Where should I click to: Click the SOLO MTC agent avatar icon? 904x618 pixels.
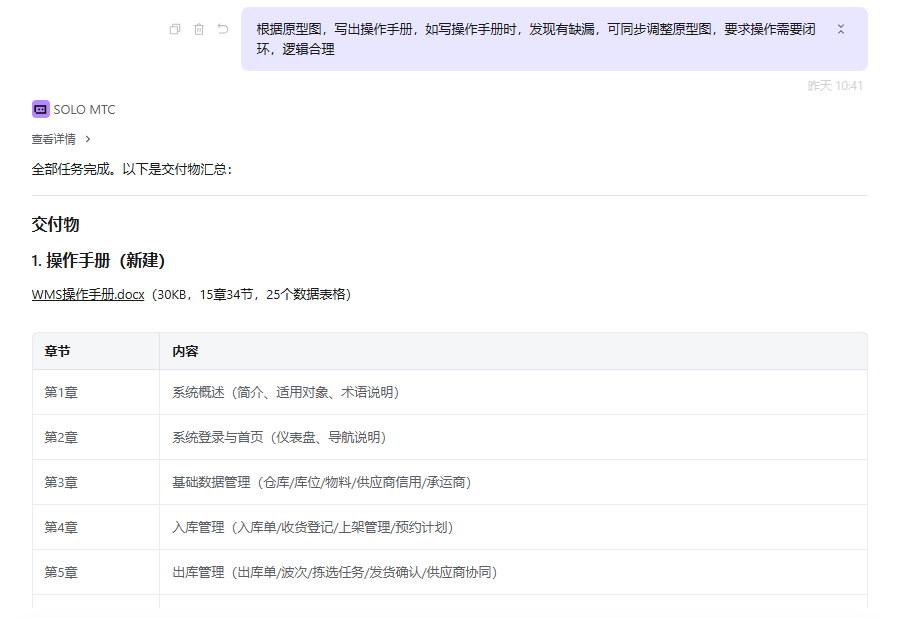tap(40, 110)
